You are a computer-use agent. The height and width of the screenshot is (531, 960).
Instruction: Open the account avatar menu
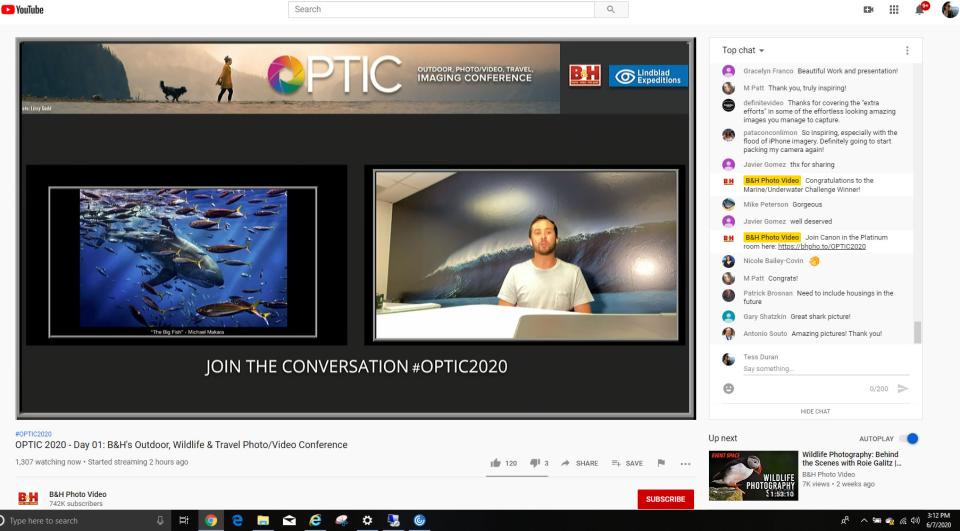950,9
